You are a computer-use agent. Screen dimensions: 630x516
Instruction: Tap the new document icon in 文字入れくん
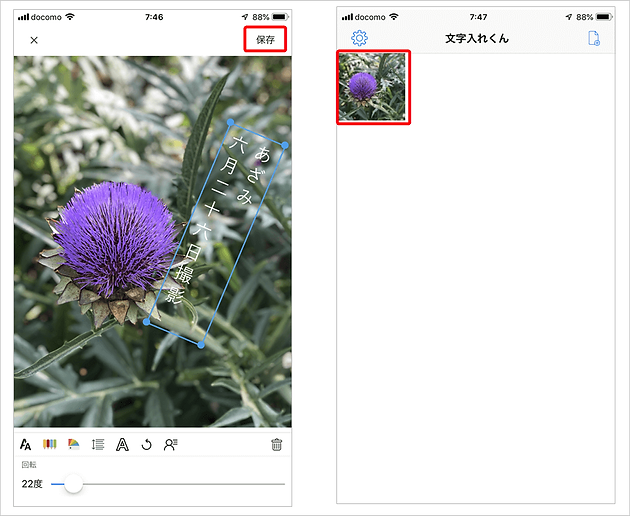(594, 38)
